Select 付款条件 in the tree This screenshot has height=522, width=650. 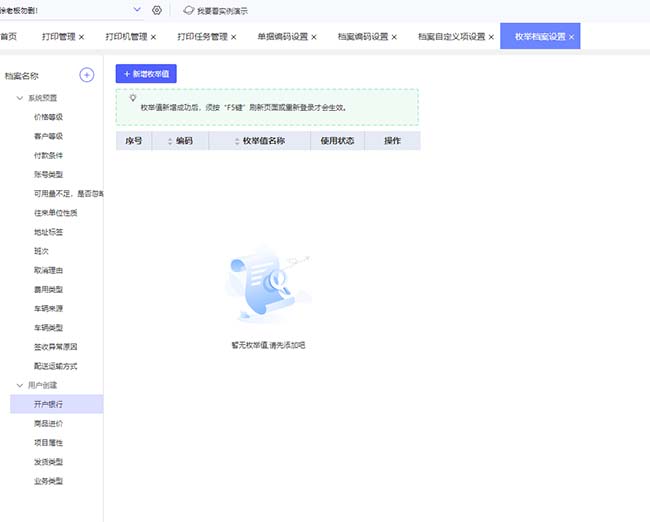click(48, 155)
